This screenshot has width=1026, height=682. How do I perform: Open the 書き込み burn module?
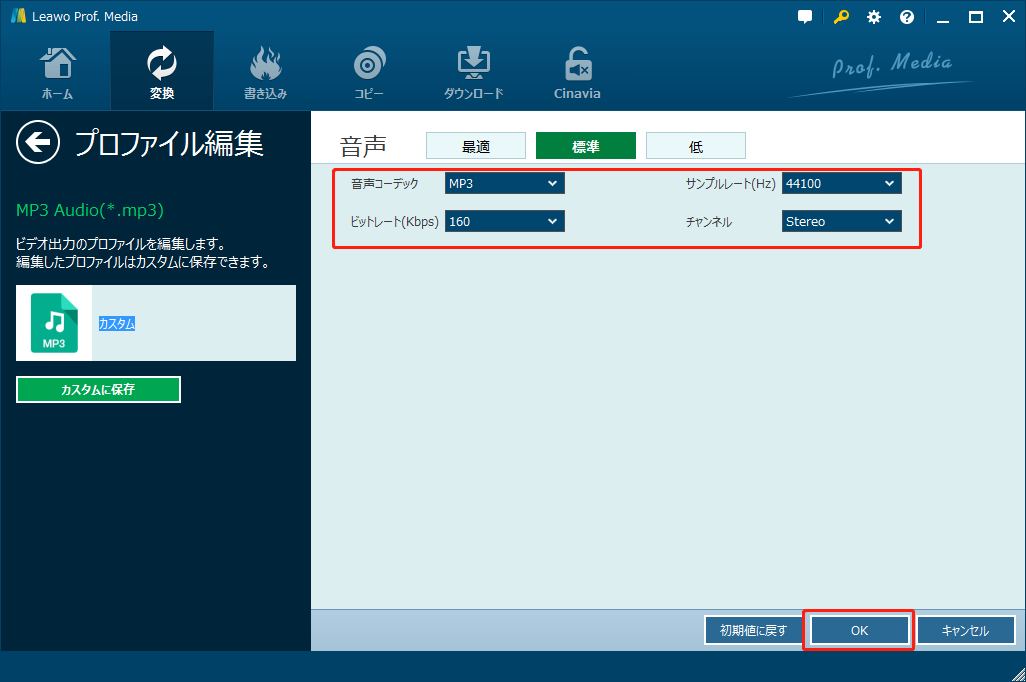(x=266, y=72)
